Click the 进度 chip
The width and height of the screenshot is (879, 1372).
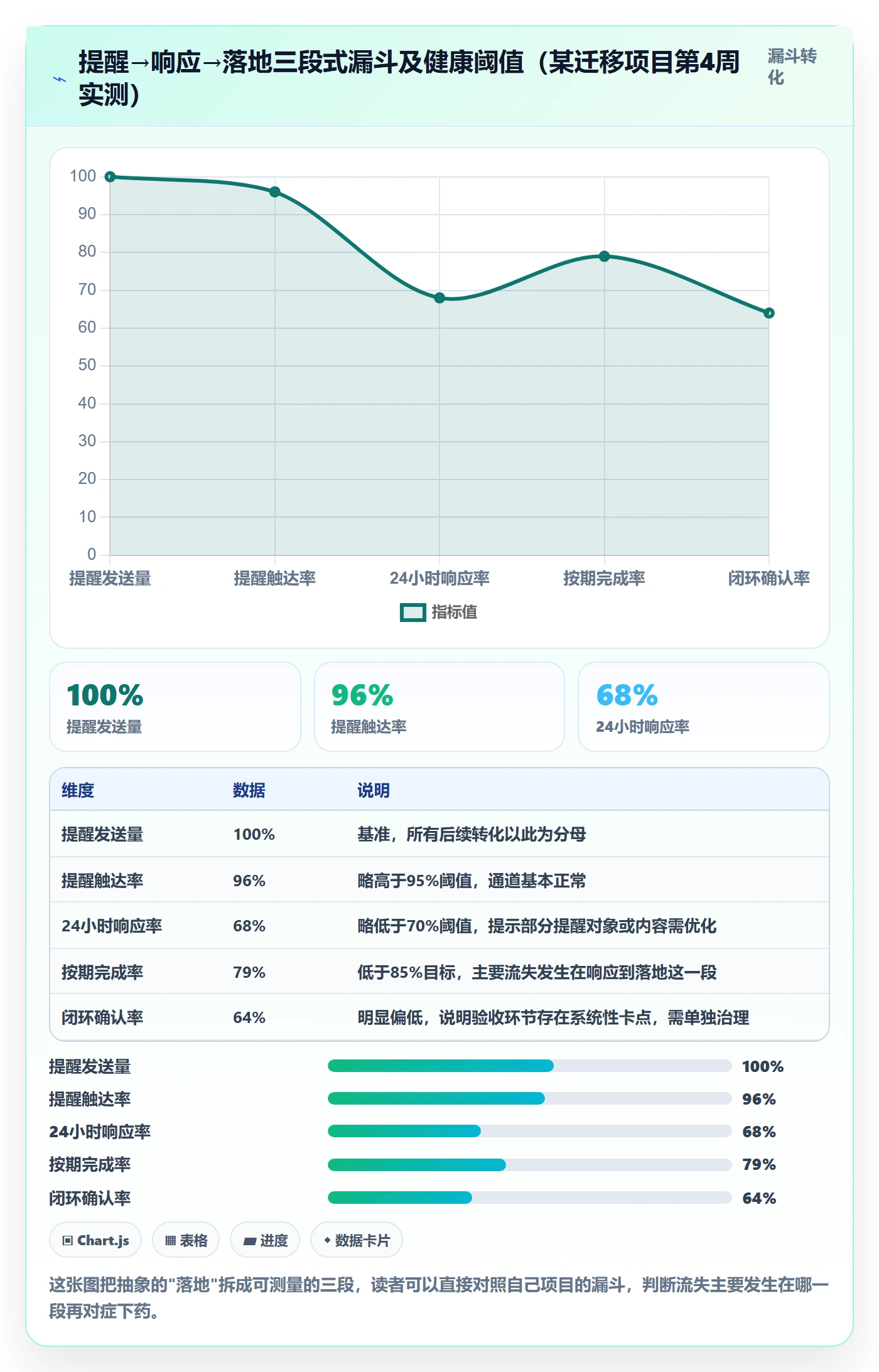pos(265,1240)
